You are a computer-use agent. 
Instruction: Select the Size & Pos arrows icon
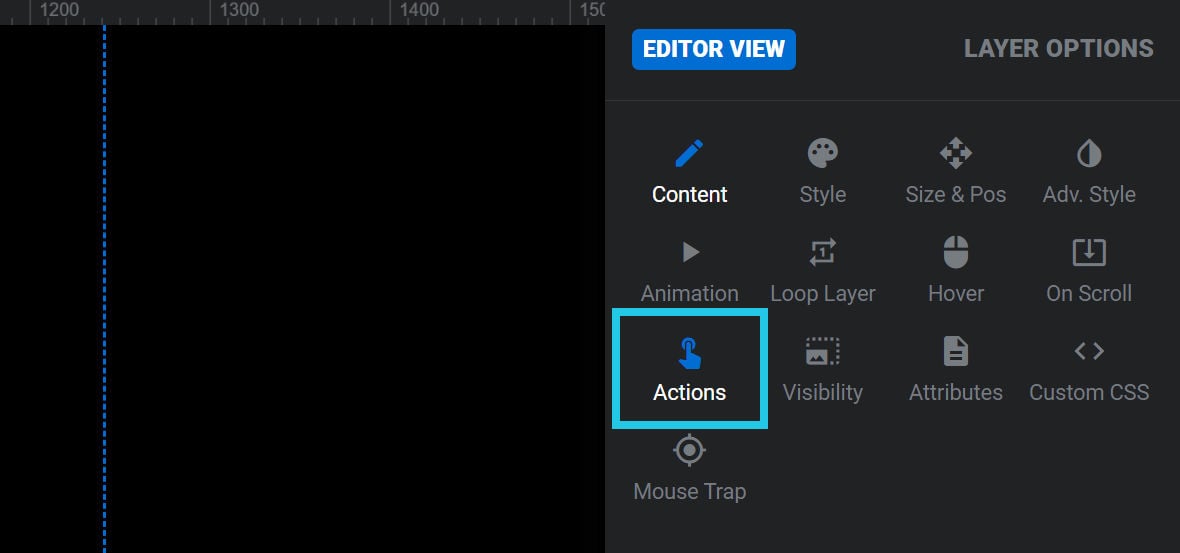(x=956, y=153)
